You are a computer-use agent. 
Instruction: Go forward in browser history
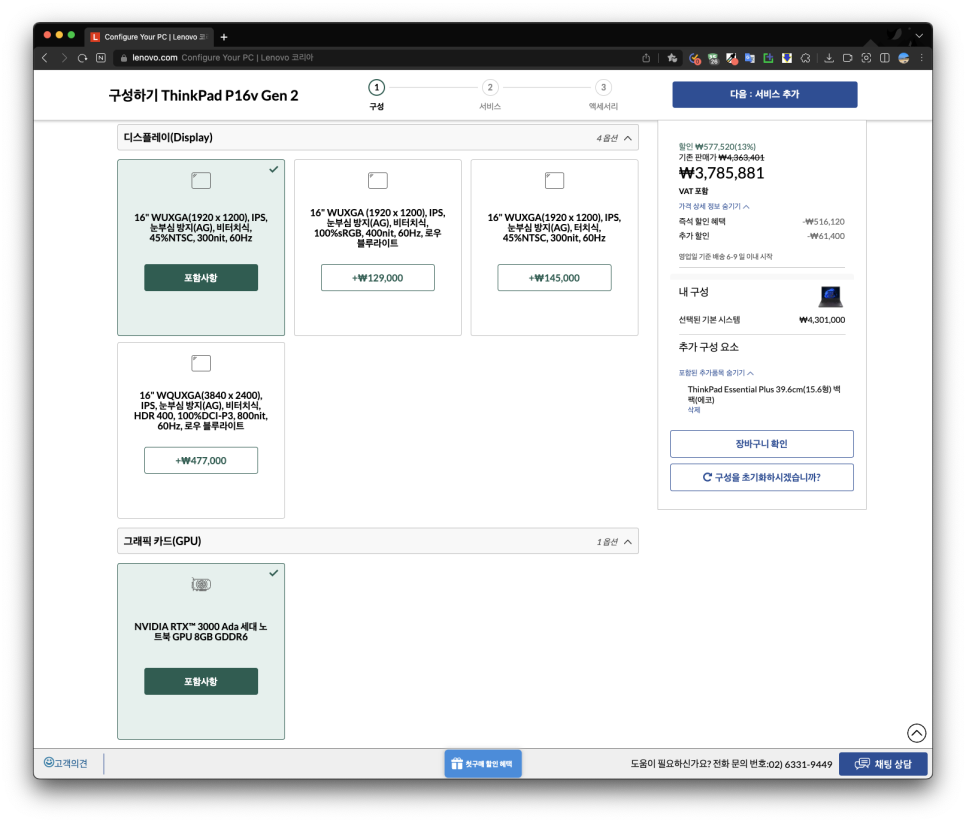(x=64, y=58)
